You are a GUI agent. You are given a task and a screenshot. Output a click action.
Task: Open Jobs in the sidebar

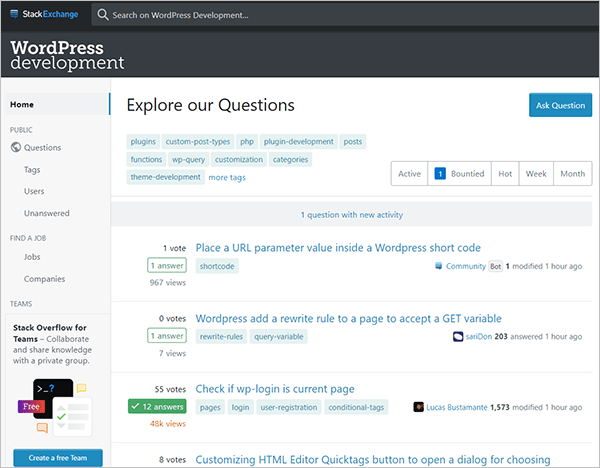coord(32,257)
